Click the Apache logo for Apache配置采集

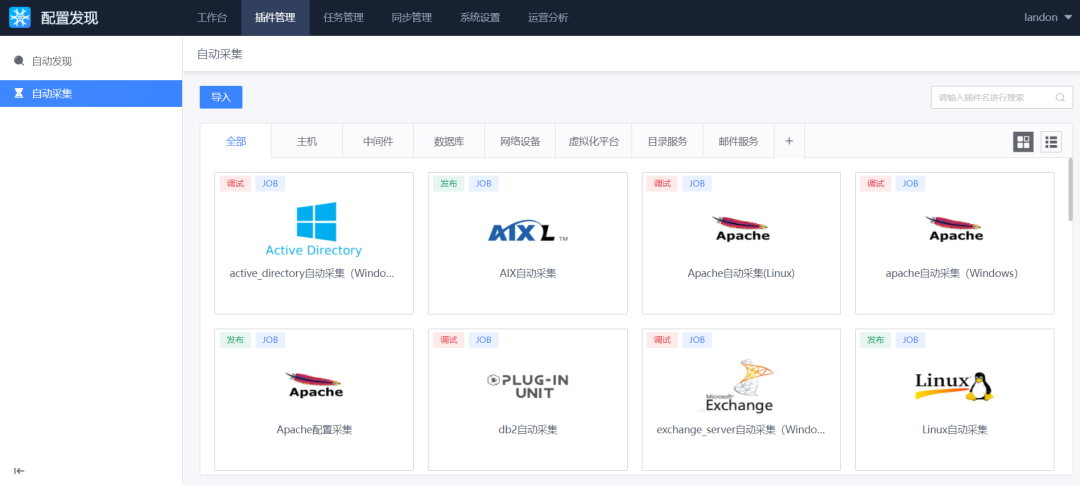tap(314, 385)
